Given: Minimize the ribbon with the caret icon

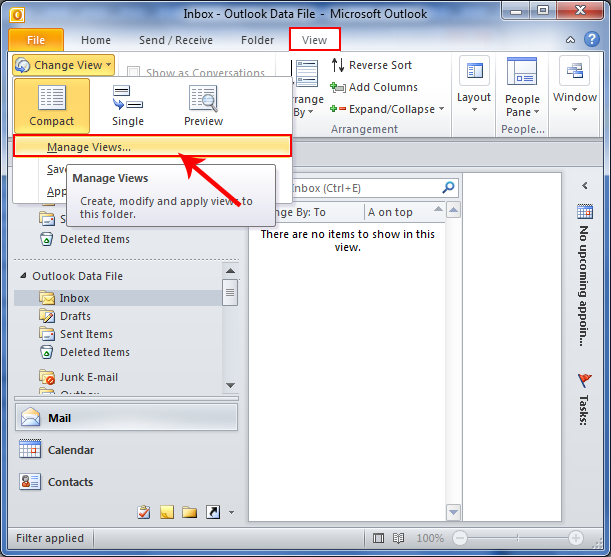Looking at the screenshot, I should (570, 40).
